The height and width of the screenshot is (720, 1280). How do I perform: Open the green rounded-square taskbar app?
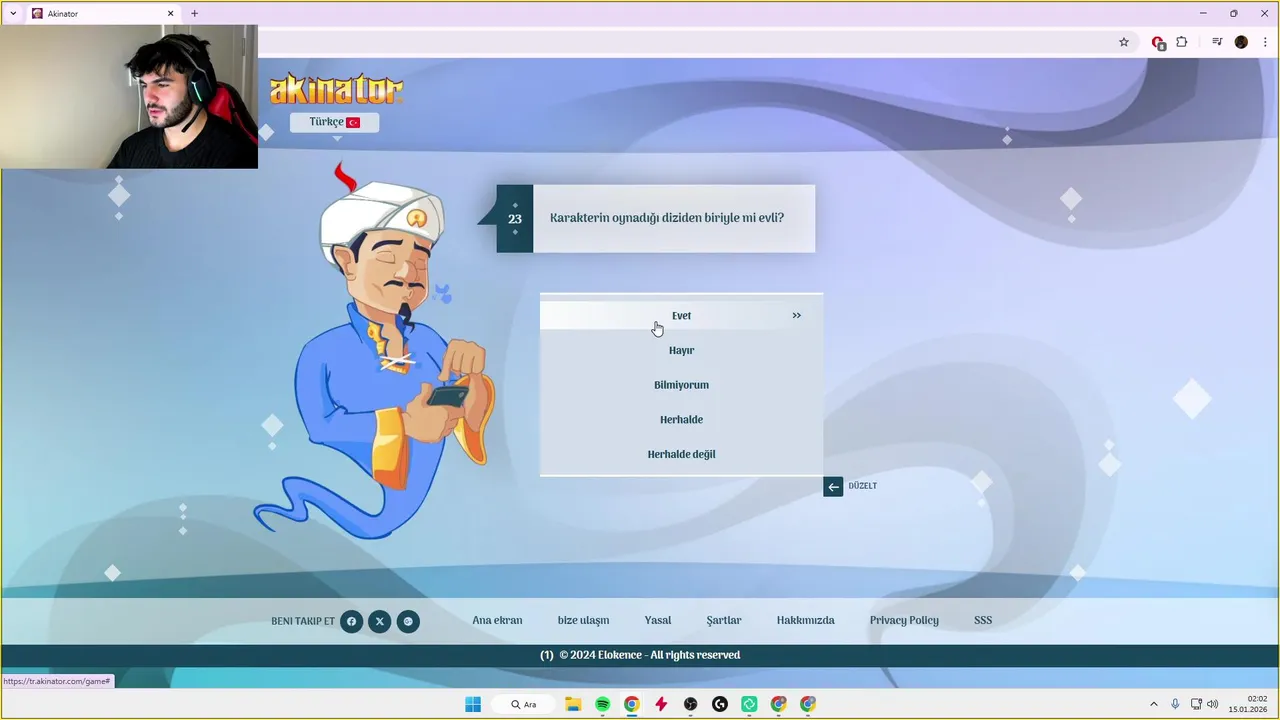749,704
